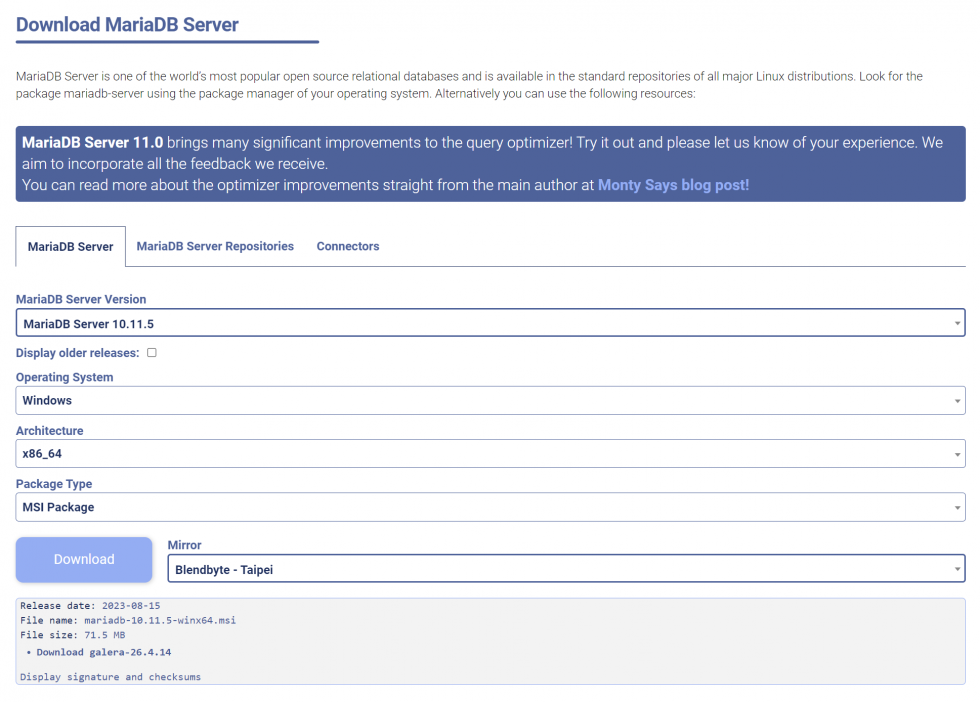Open the MariaDB Server Version dropdown
Screen dimensions: 980x702
pyautogui.click(x=490, y=322)
